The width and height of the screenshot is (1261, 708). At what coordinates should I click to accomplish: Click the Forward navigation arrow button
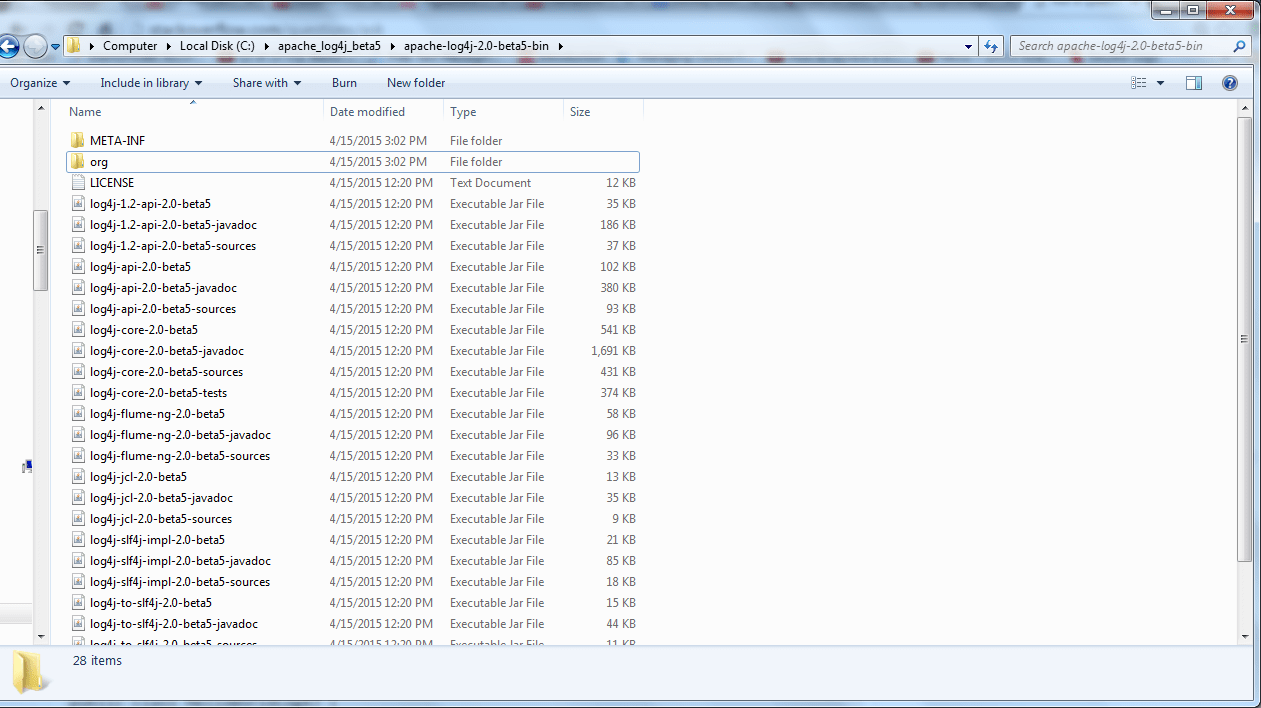[35, 46]
